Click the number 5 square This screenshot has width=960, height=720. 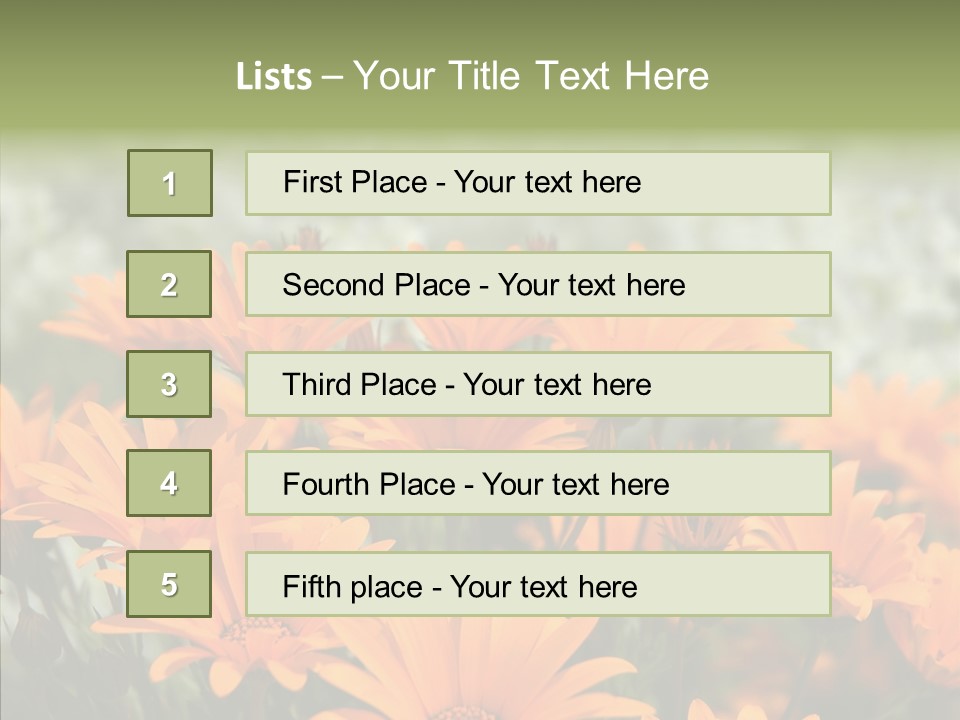click(x=169, y=584)
